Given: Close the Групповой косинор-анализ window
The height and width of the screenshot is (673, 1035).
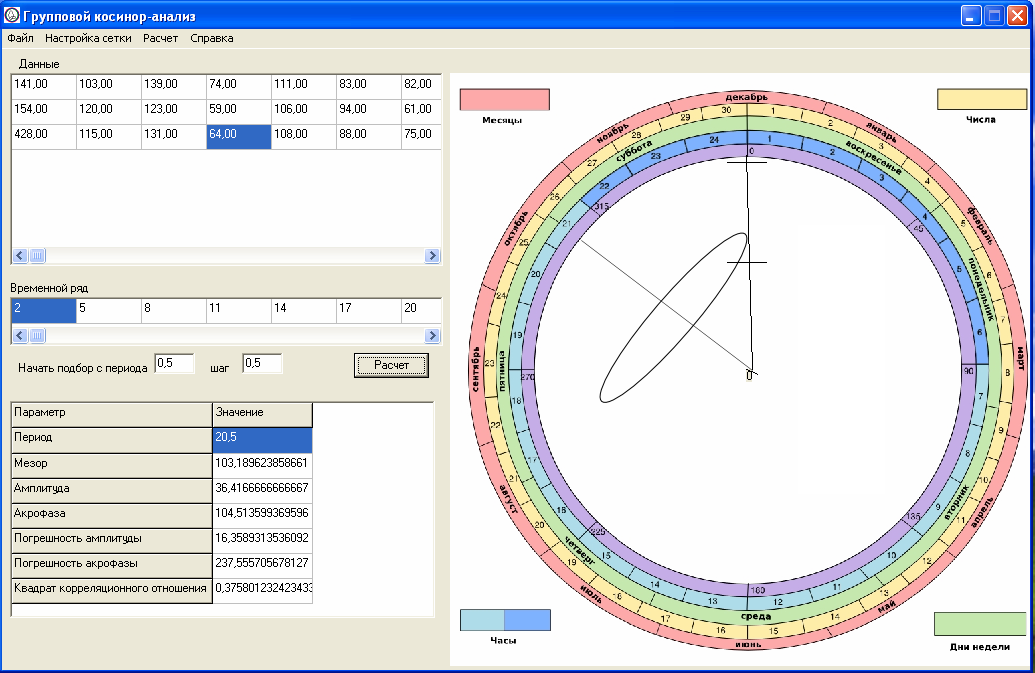Looking at the screenshot, I should (x=1017, y=15).
